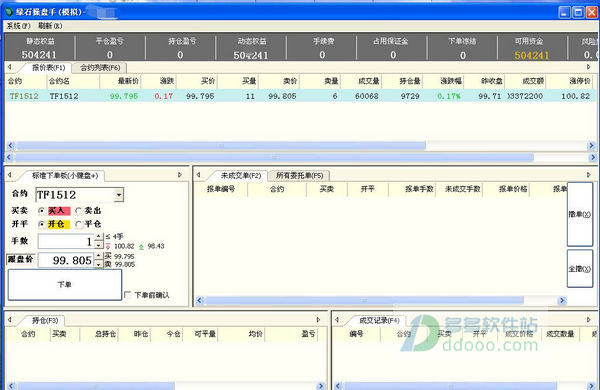
Task: Select the TF1512 row in quote table
Action: (301, 96)
